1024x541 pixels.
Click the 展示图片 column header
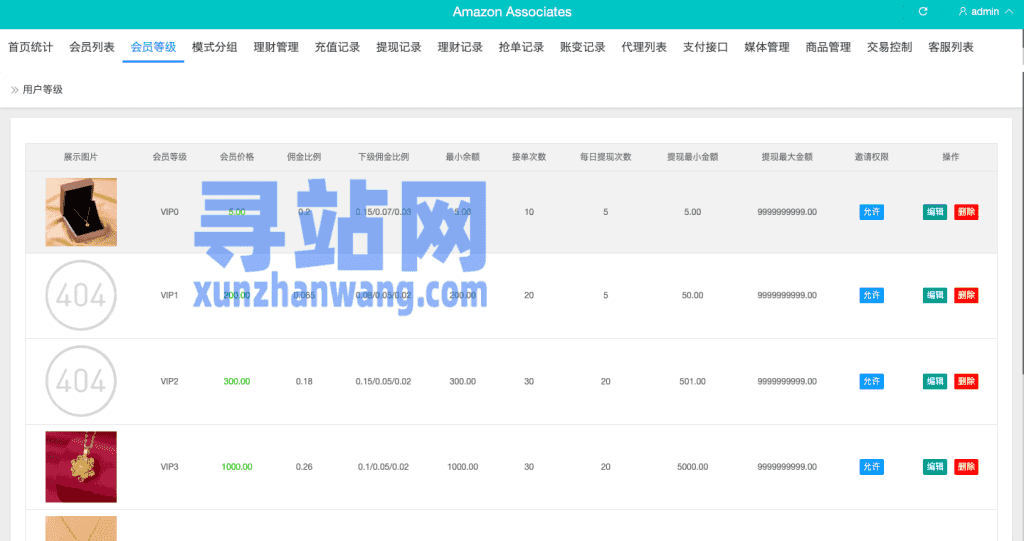[80, 157]
